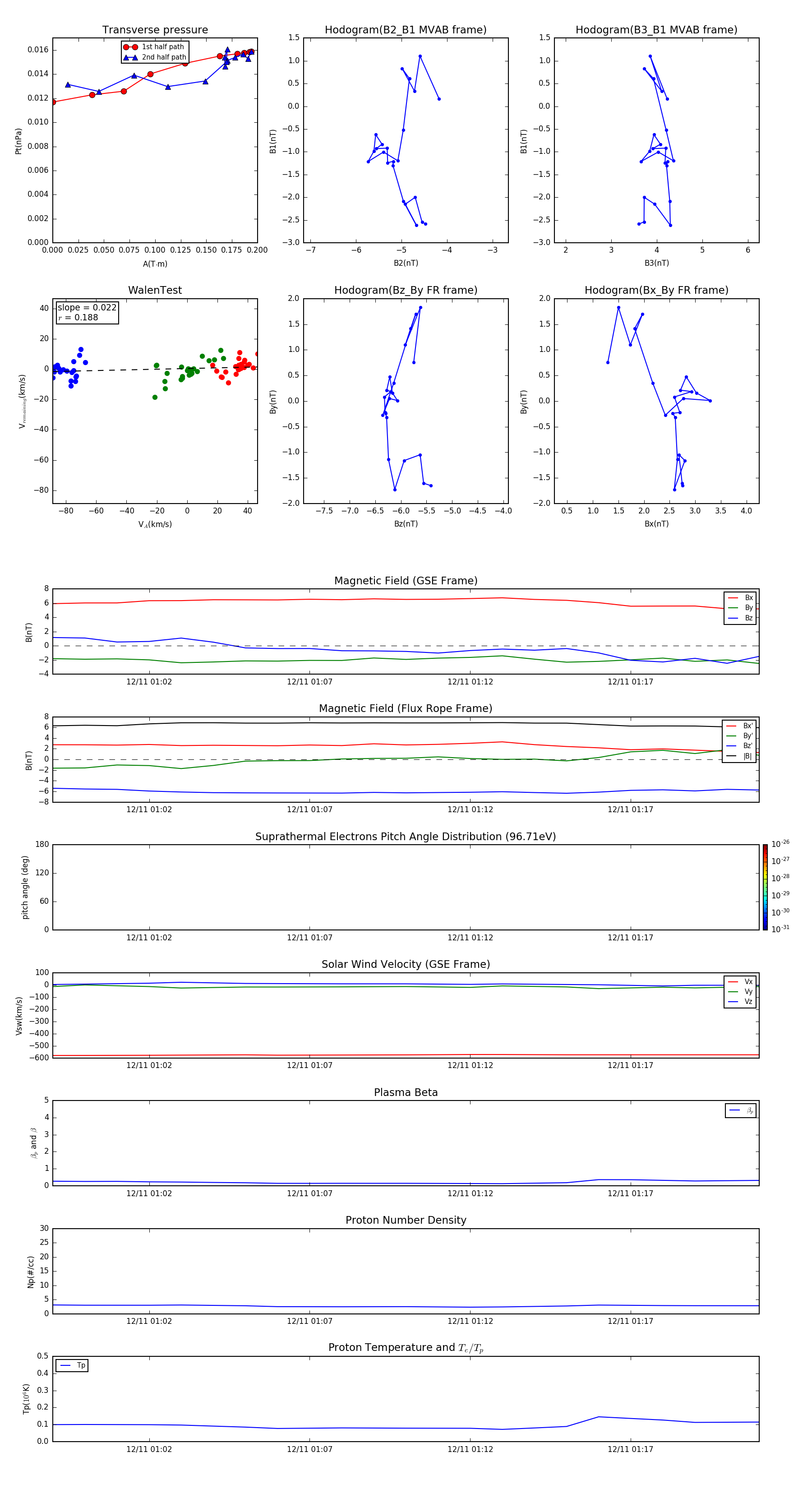This screenshot has width=812, height=1489.
Task: Click '12/11 01:12' tick under the Solar Wind Velocity panel
Action: tap(471, 1065)
